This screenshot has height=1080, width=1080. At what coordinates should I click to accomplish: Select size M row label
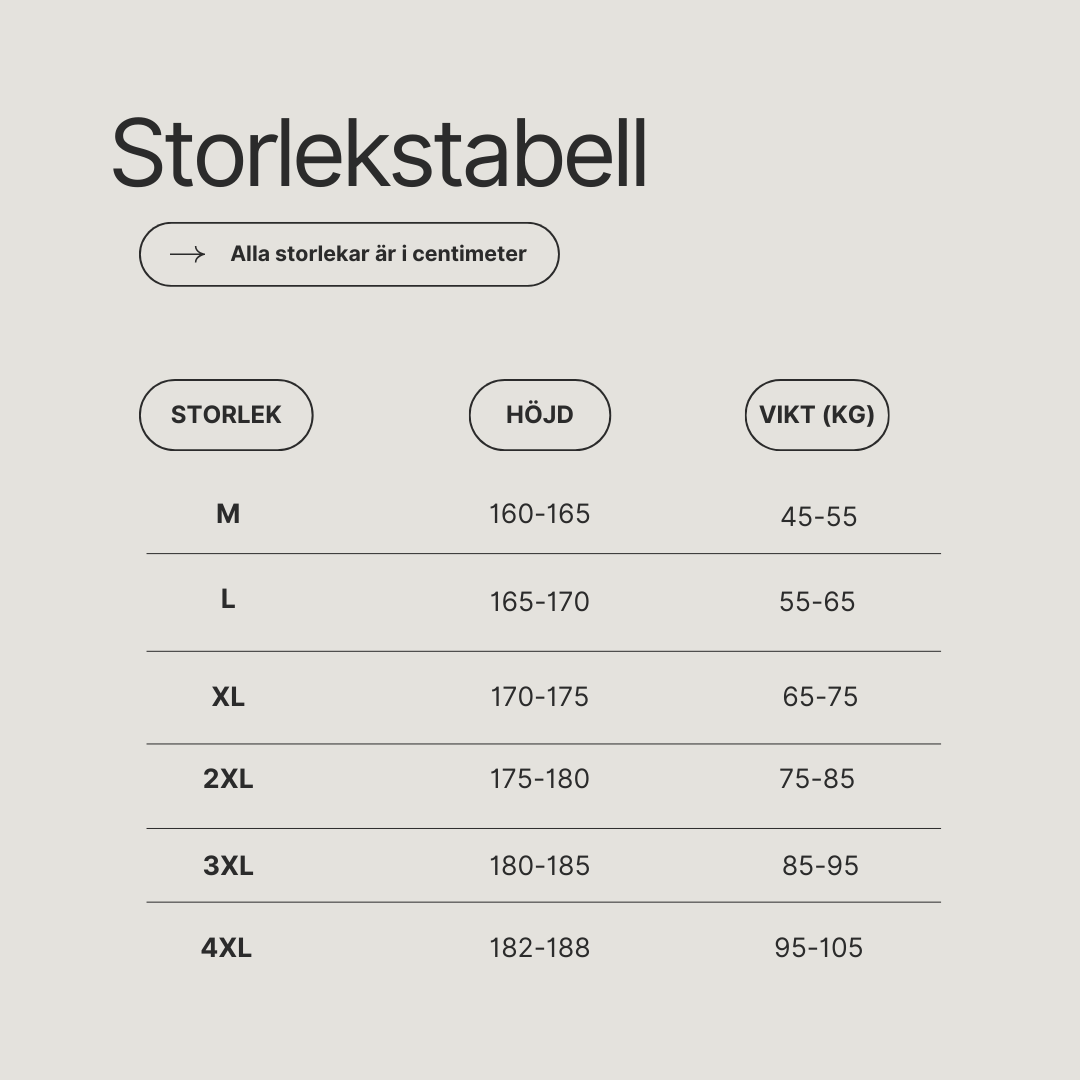pyautogui.click(x=228, y=514)
